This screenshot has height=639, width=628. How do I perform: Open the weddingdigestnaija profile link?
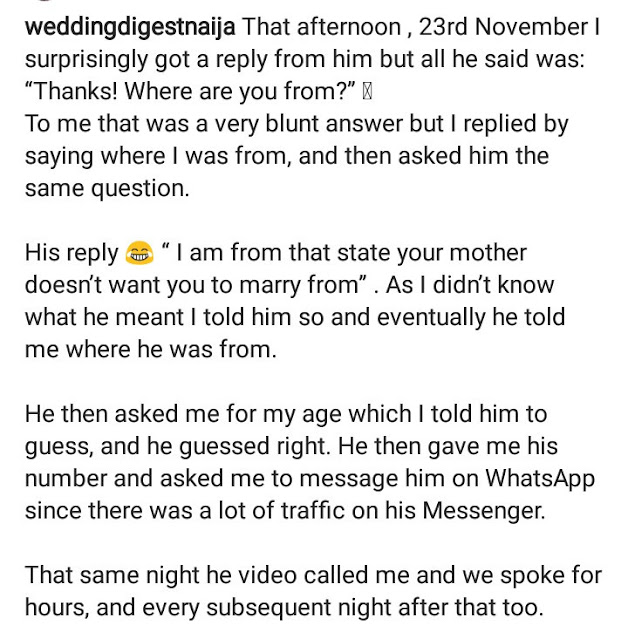pyautogui.click(x=130, y=28)
